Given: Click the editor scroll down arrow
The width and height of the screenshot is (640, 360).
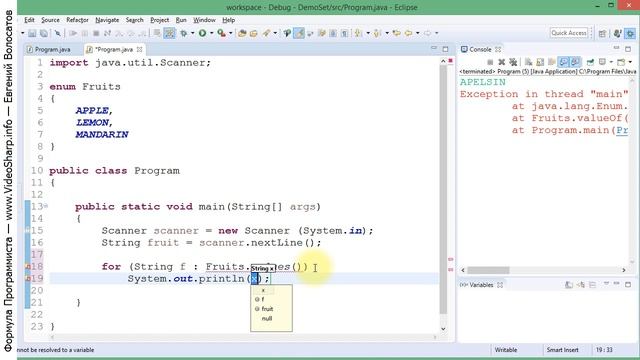Looking at the screenshot, I should click(x=444, y=329).
